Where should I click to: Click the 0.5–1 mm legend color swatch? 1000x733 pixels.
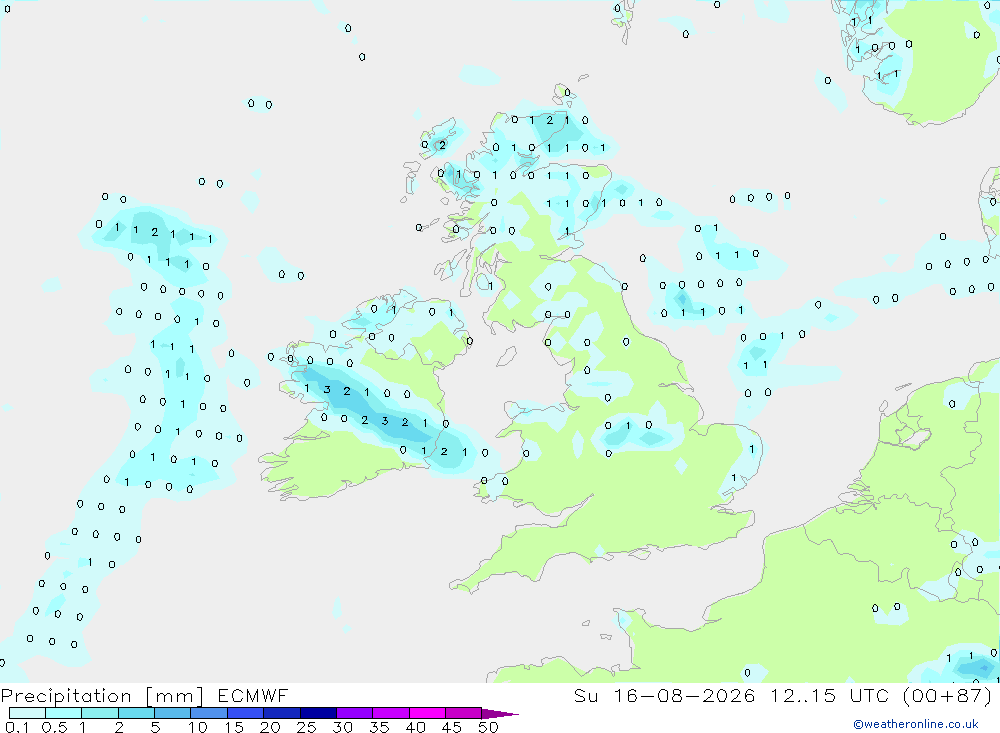[x=64, y=713]
